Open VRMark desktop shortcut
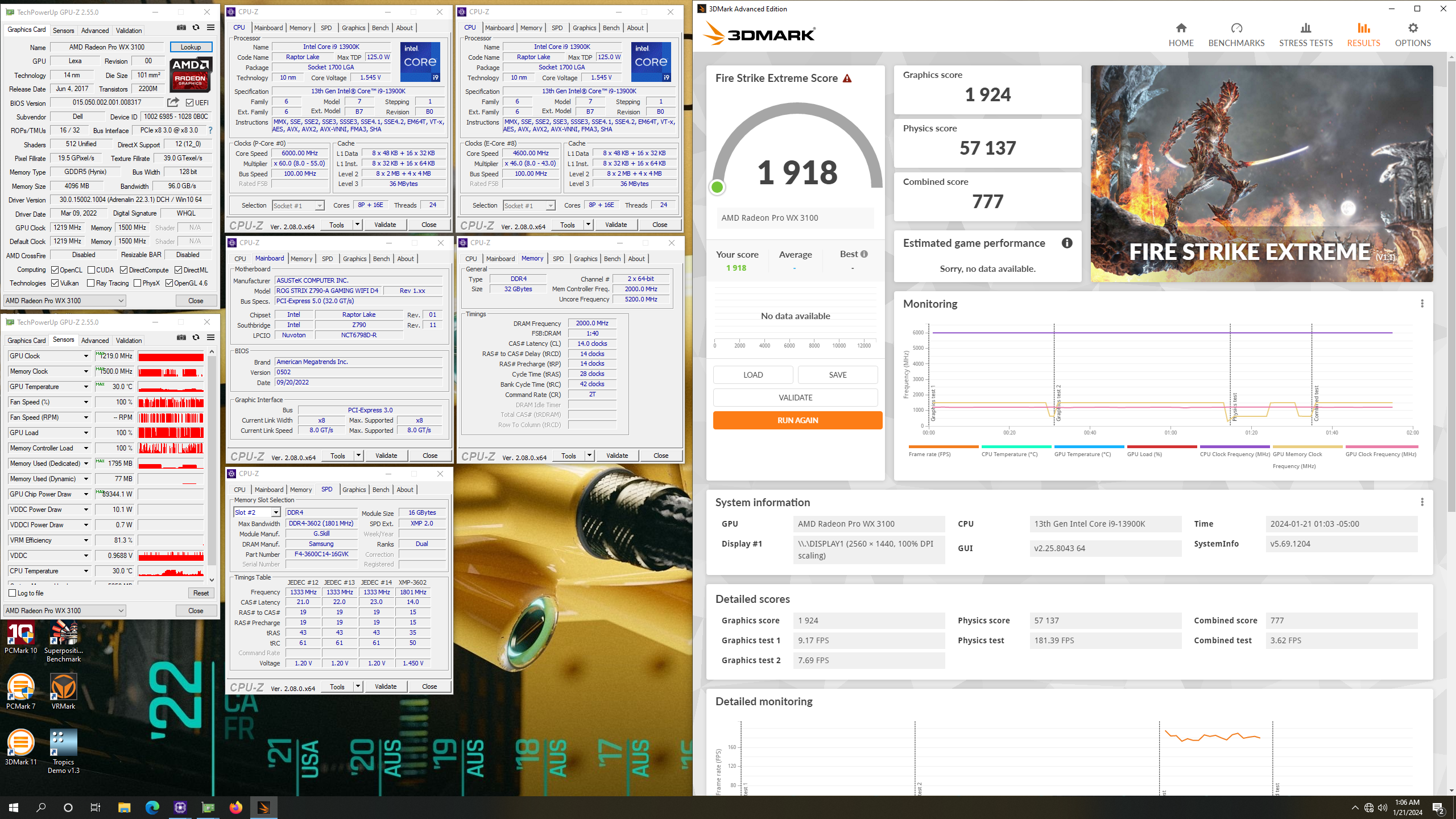Viewport: 1456px width, 819px height. [63, 692]
